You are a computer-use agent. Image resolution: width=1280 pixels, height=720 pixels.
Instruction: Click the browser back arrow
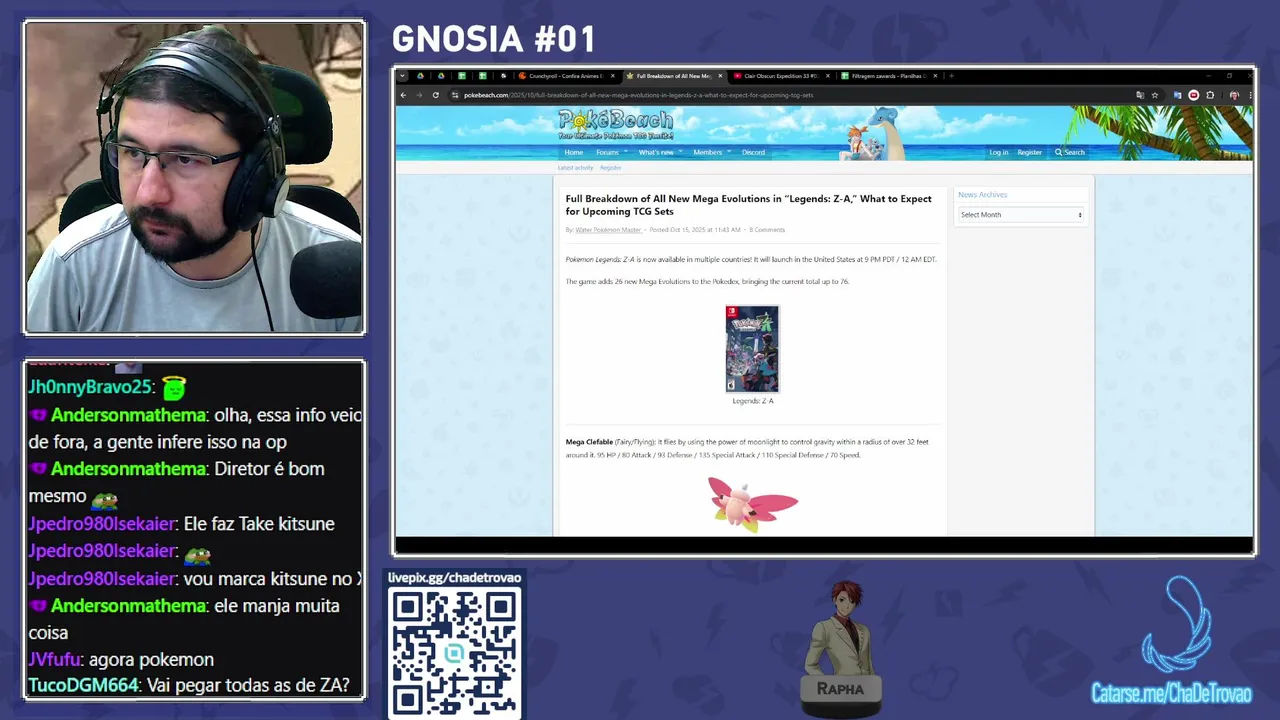403,95
